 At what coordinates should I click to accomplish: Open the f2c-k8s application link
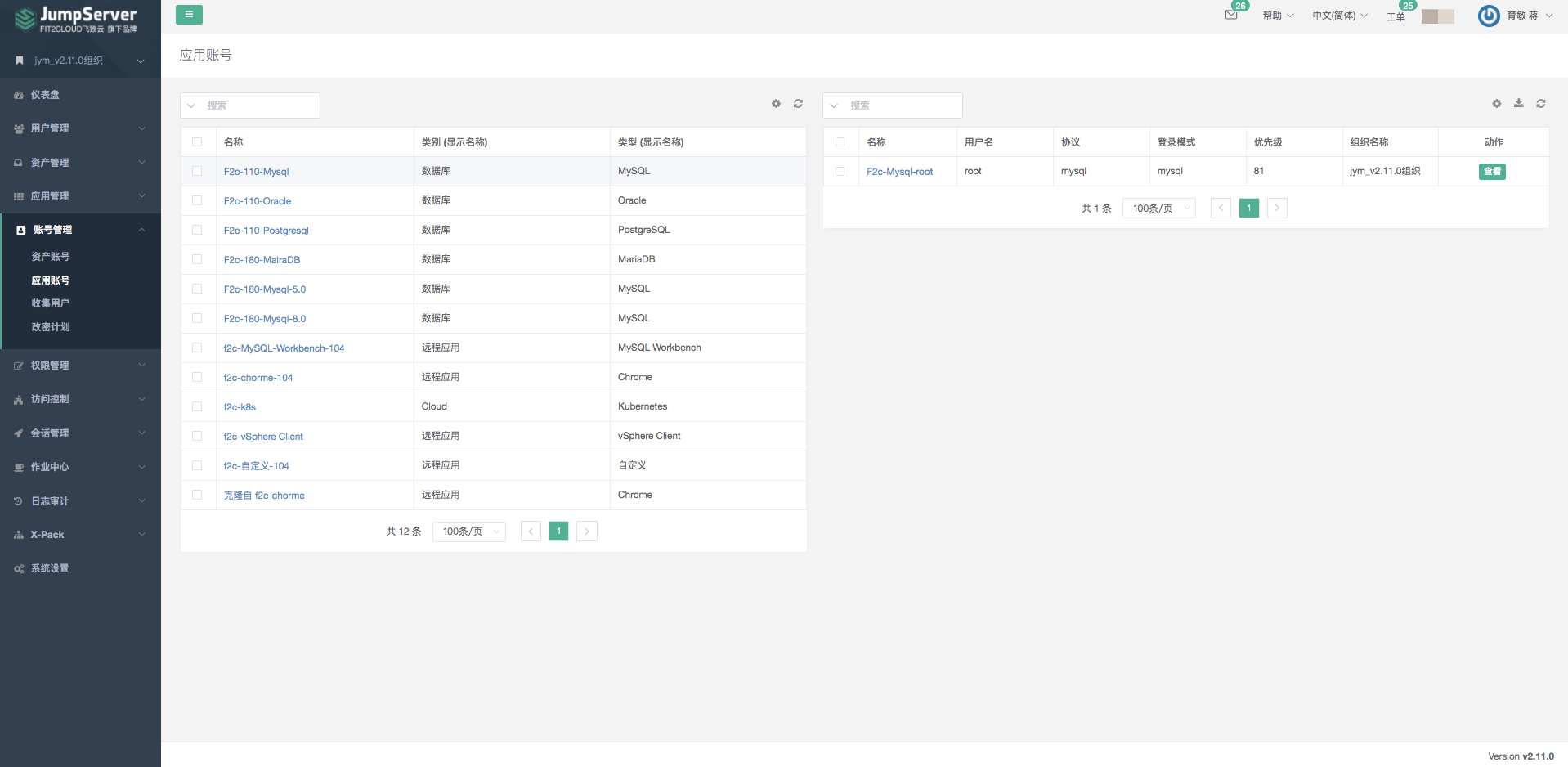(240, 406)
